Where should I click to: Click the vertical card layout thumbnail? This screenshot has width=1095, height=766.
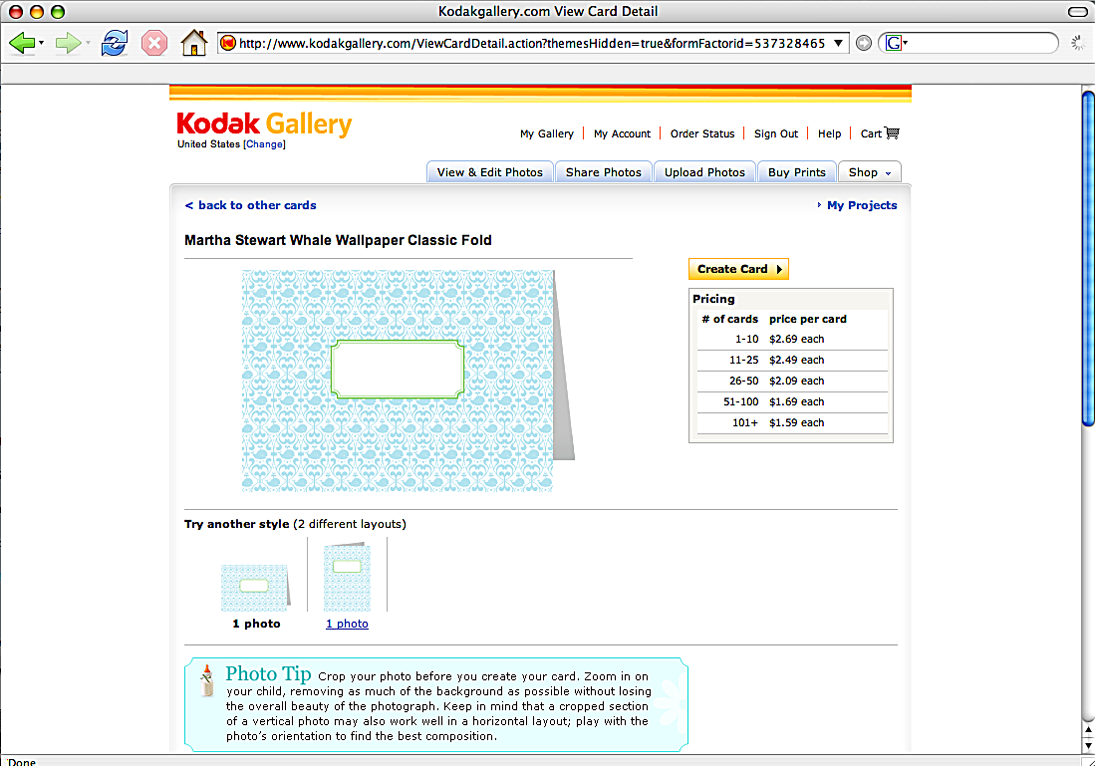click(347, 577)
